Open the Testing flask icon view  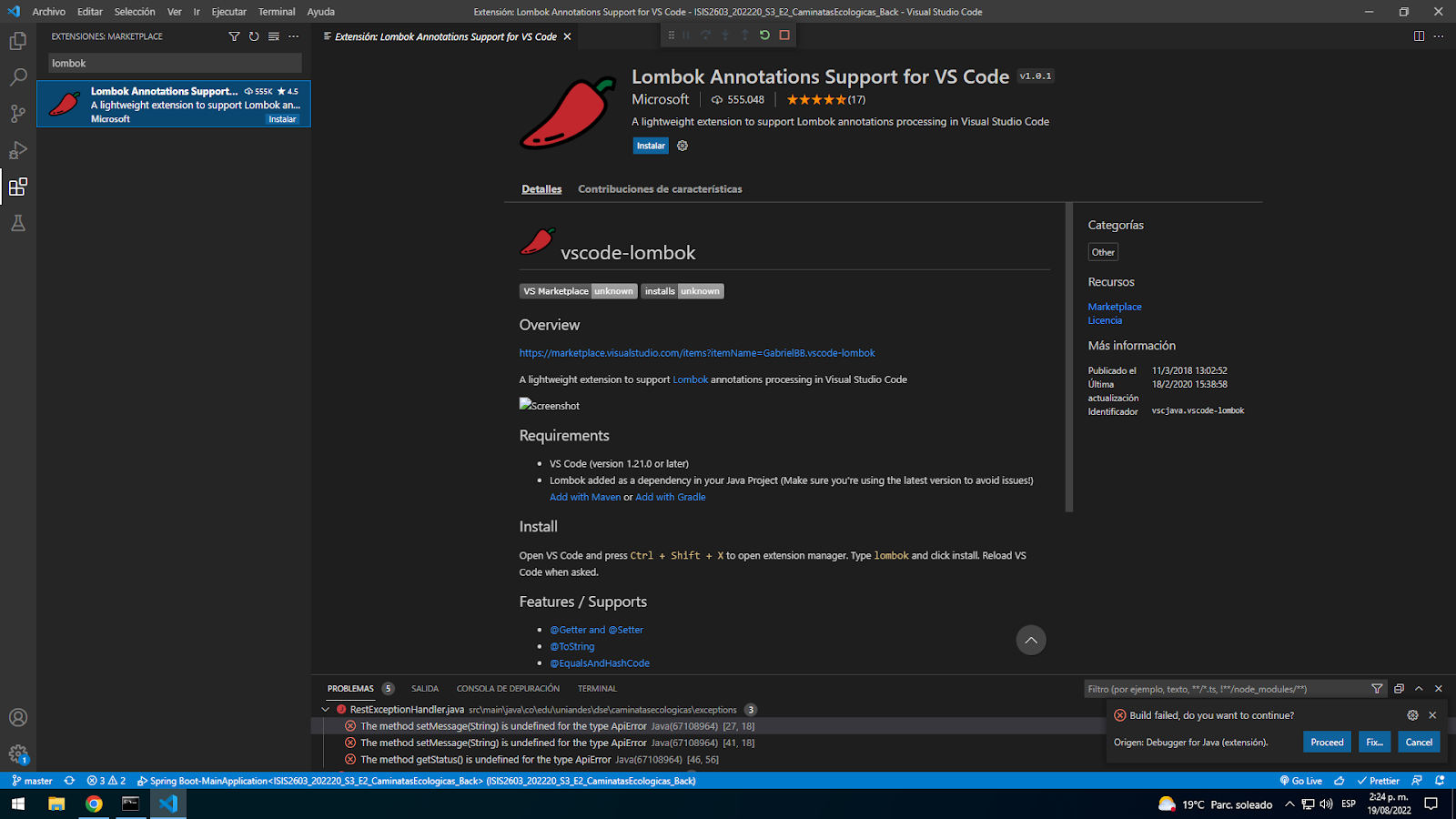point(18,223)
